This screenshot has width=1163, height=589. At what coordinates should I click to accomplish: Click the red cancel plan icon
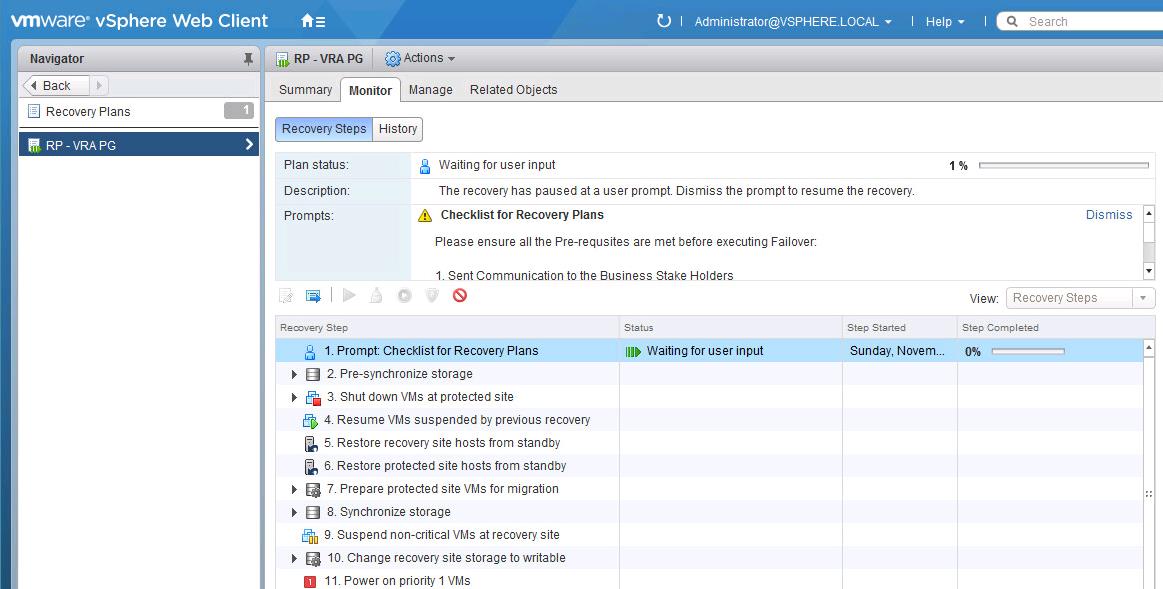tap(460, 295)
